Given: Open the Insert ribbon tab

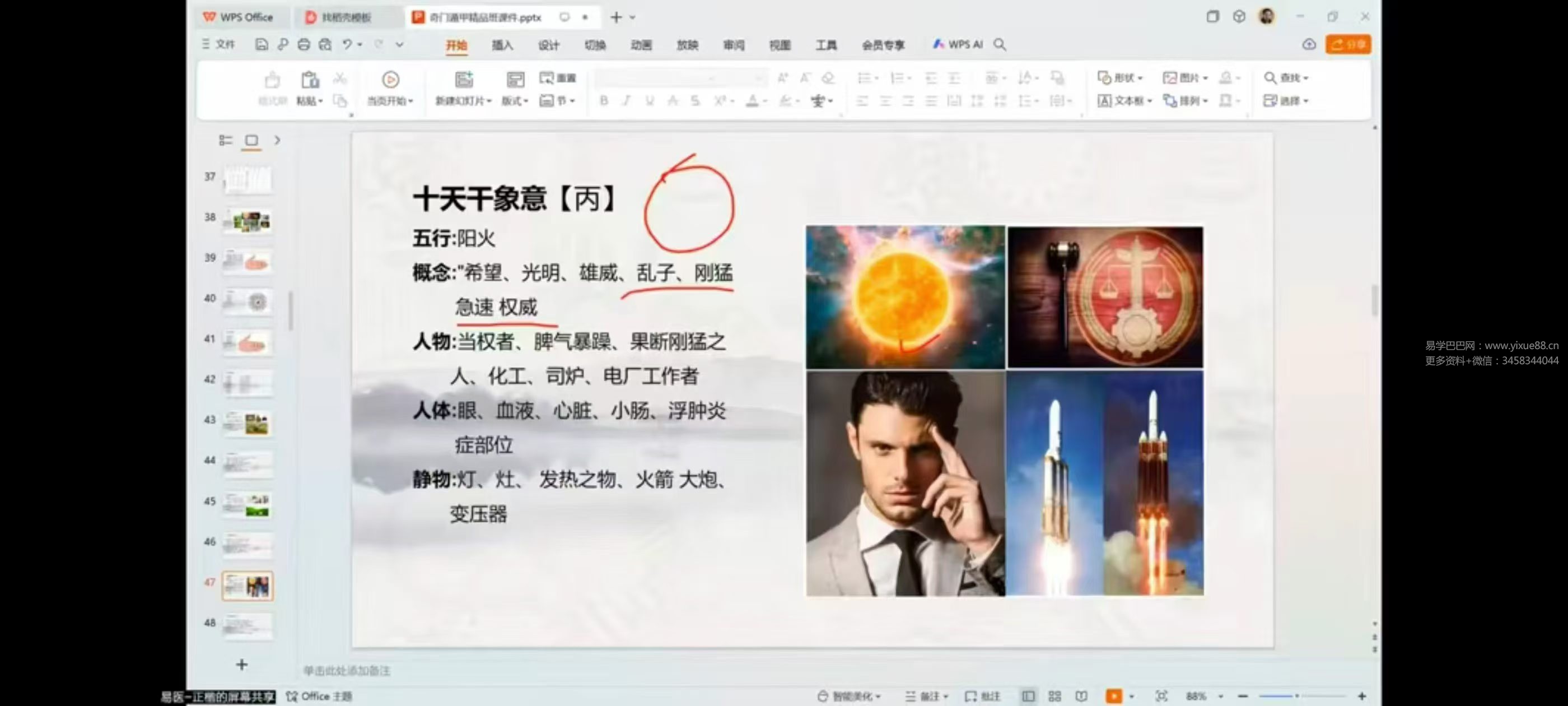Looking at the screenshot, I should click(502, 45).
